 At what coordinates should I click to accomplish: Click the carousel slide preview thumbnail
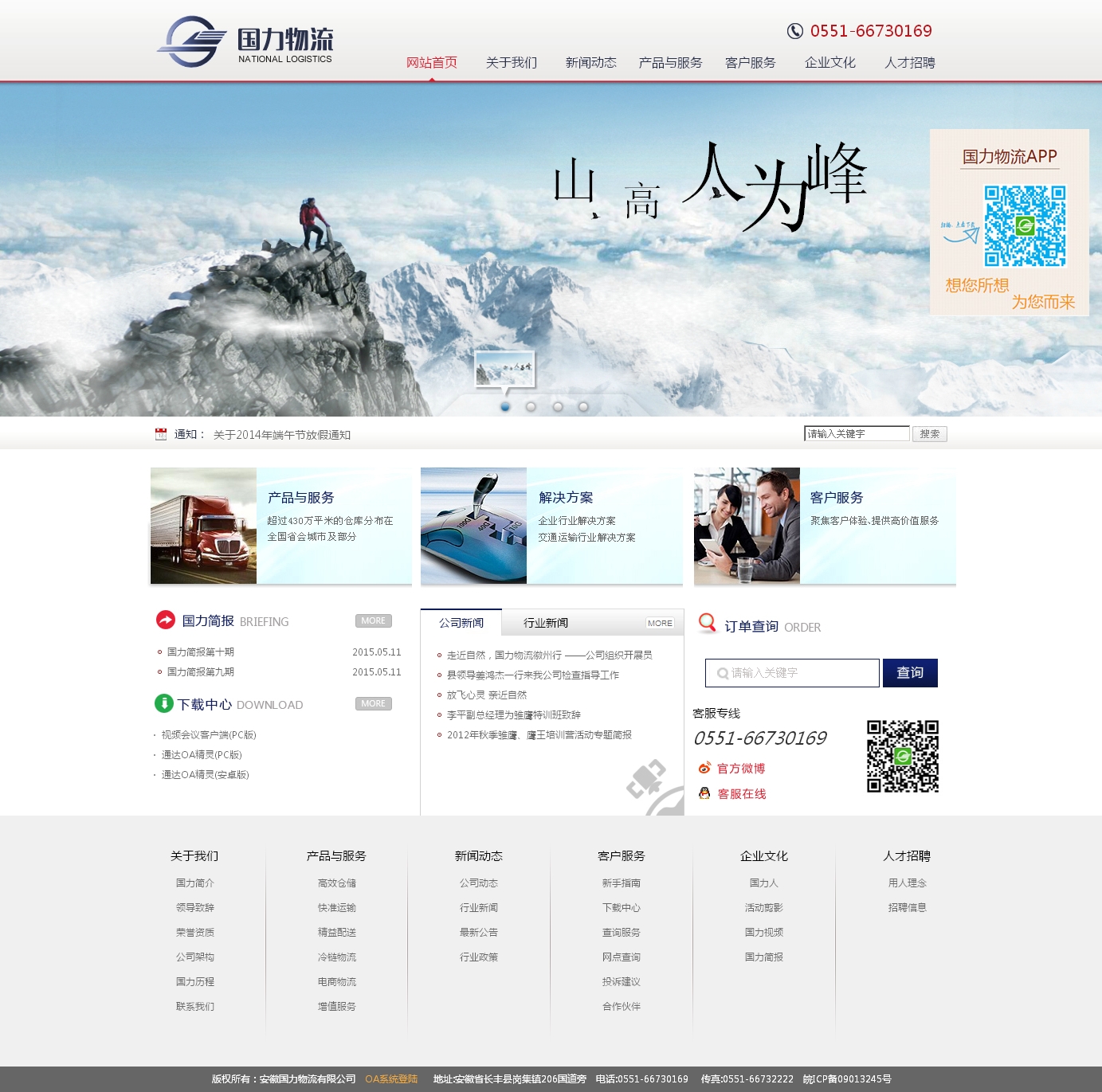[504, 370]
